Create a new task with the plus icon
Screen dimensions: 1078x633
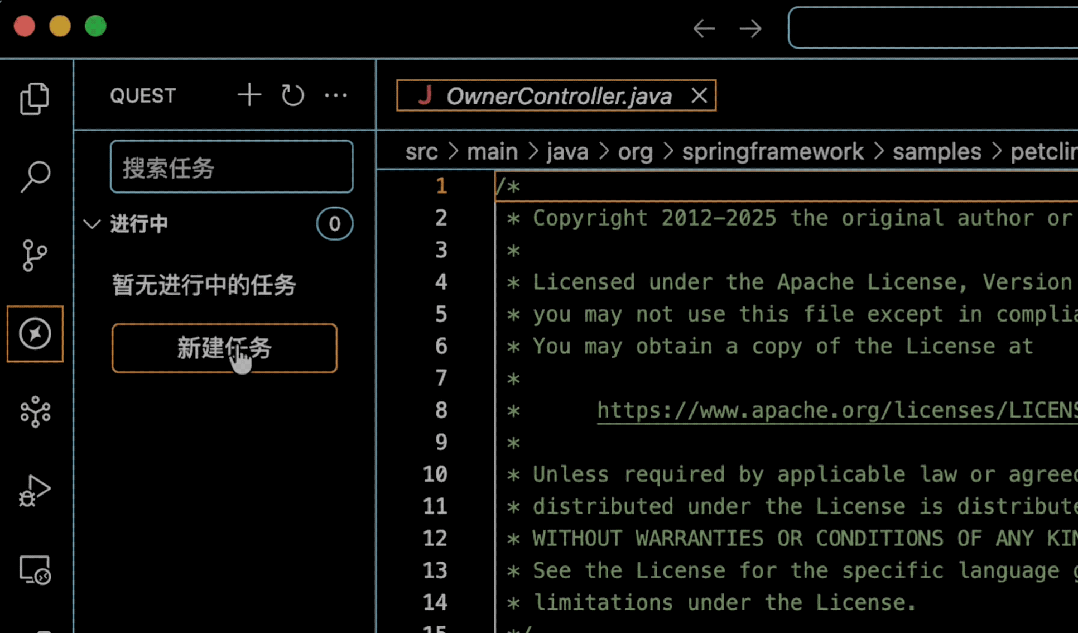248,95
